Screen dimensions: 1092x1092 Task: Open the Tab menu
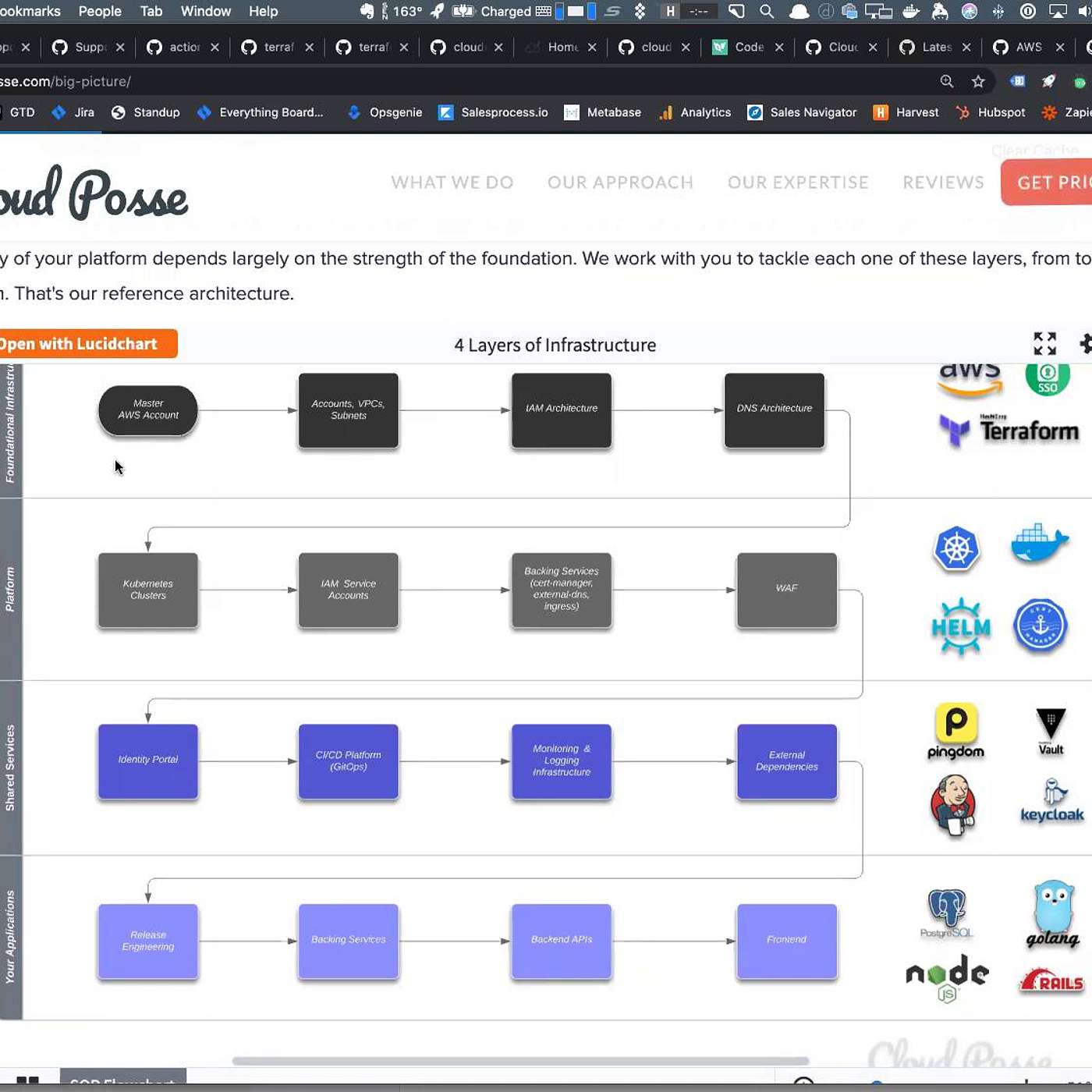[151, 11]
